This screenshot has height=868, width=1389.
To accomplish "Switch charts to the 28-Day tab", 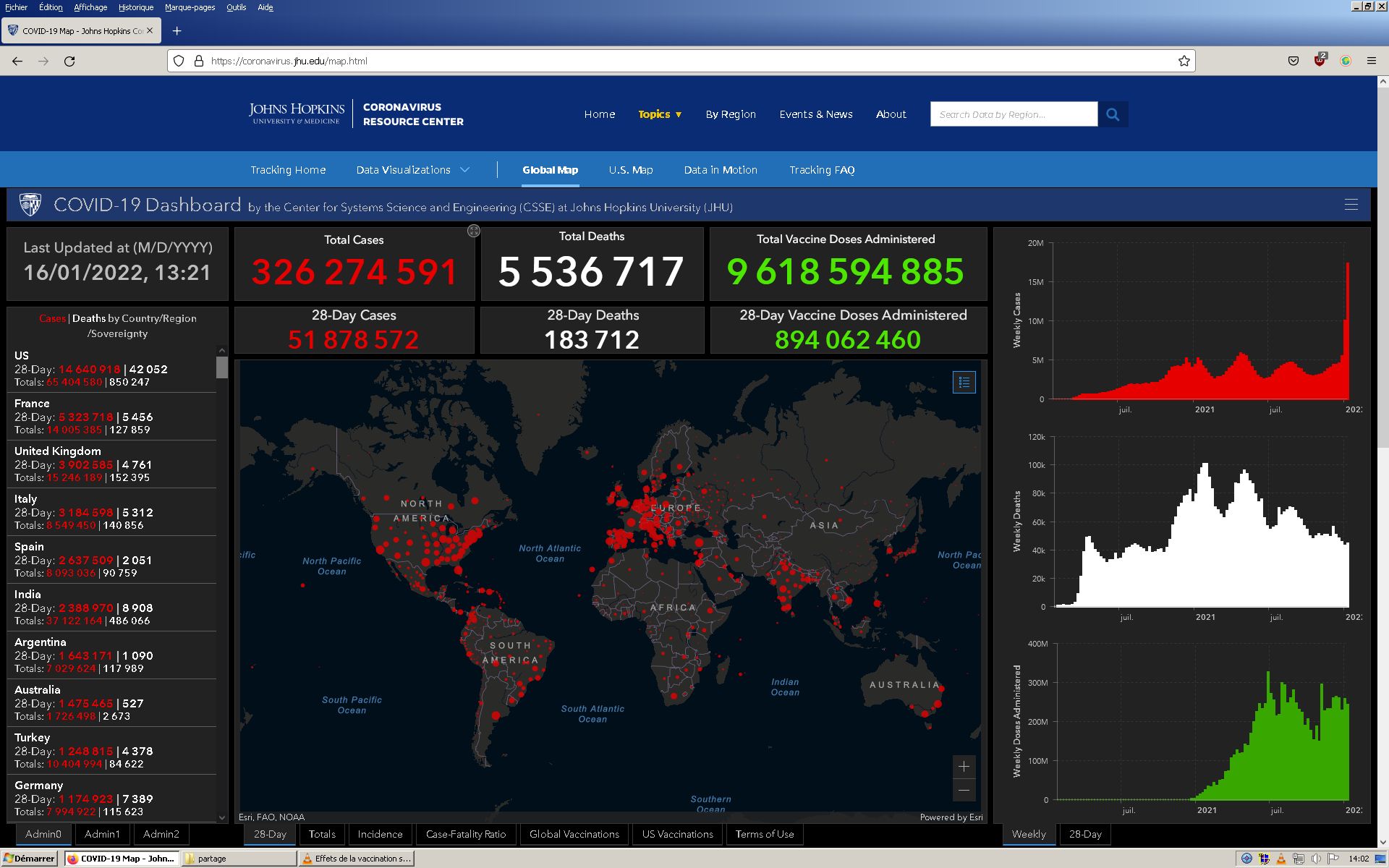I will (1085, 834).
